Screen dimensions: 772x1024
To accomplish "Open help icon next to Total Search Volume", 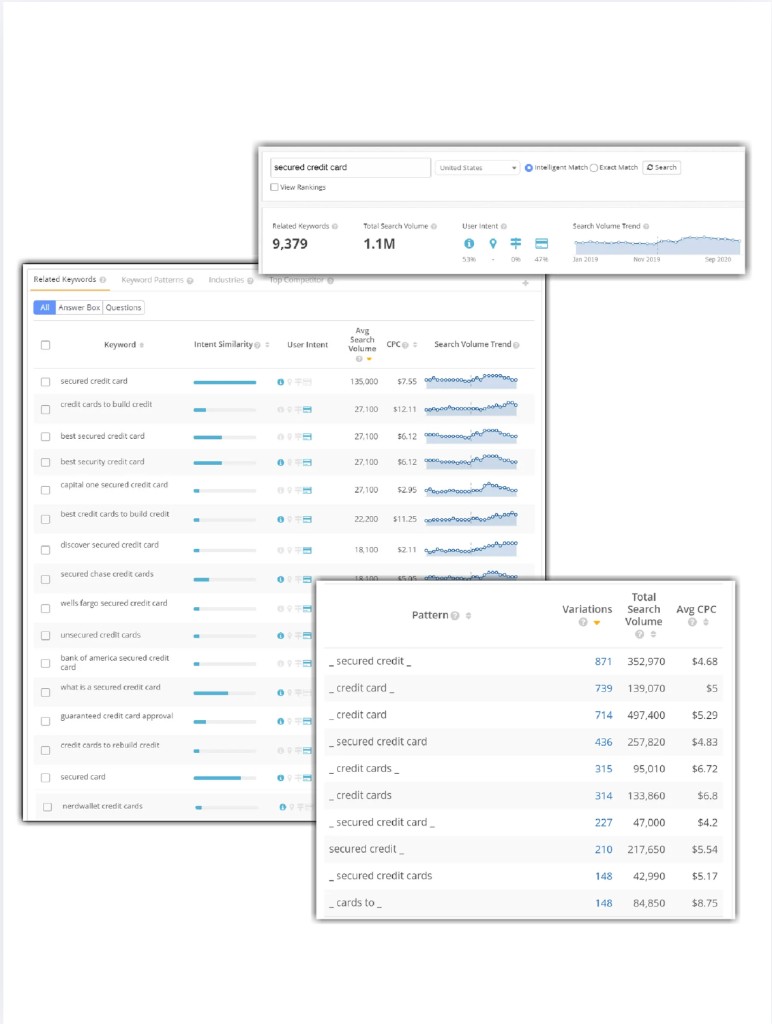I will 434,227.
